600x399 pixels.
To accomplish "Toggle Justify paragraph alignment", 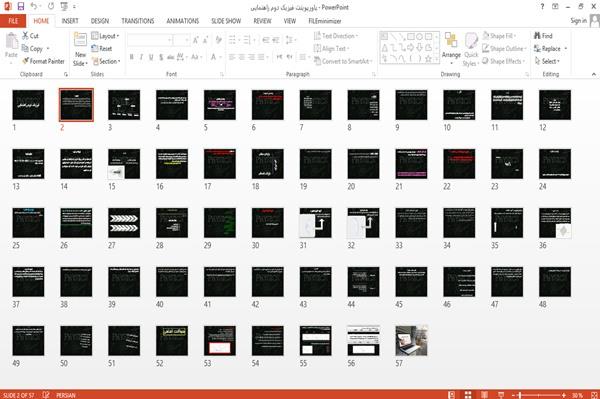I will [x=261, y=57].
